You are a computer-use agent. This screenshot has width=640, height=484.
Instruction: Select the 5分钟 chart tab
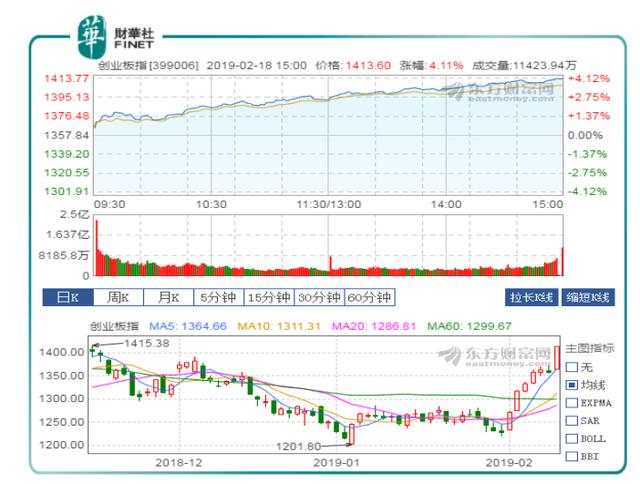tap(219, 297)
